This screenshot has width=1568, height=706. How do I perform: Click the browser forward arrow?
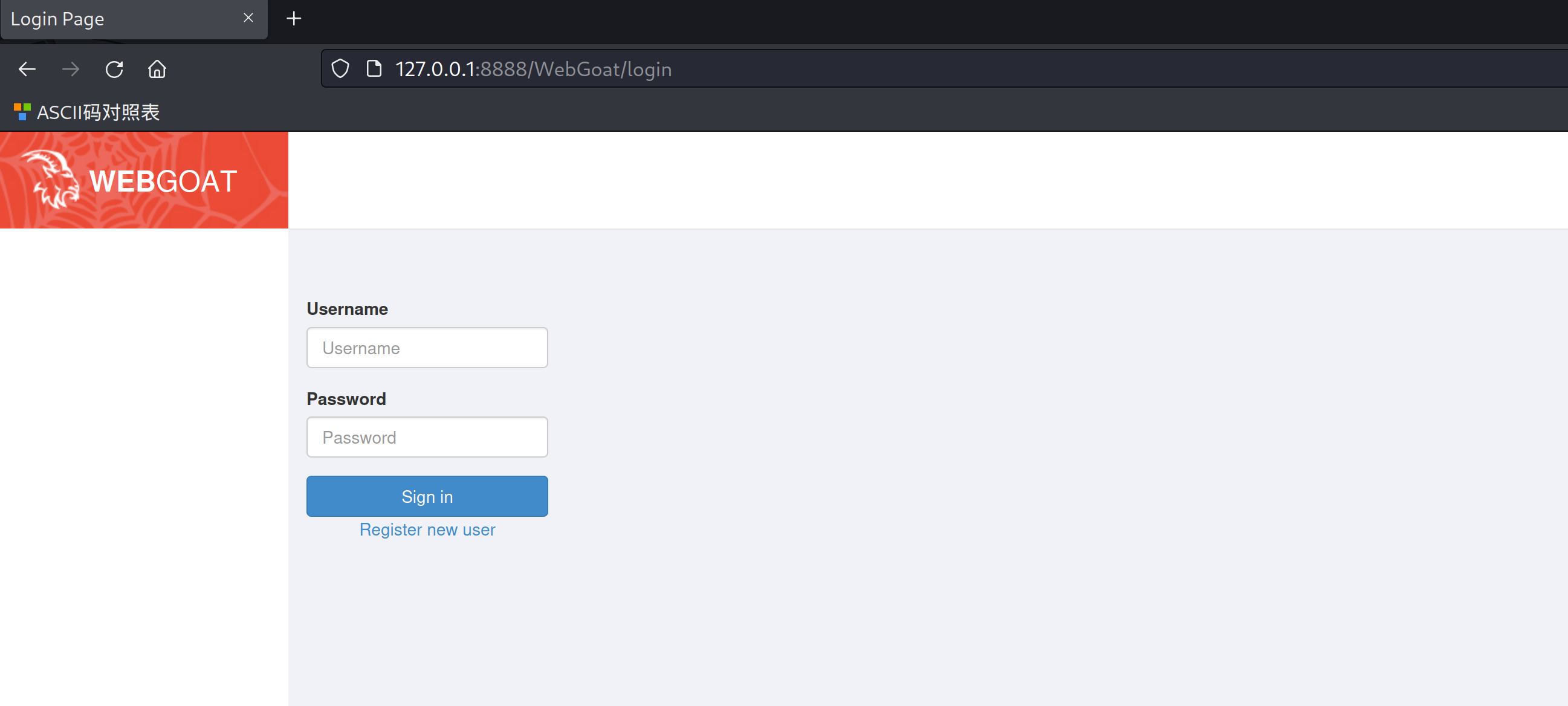[x=71, y=70]
